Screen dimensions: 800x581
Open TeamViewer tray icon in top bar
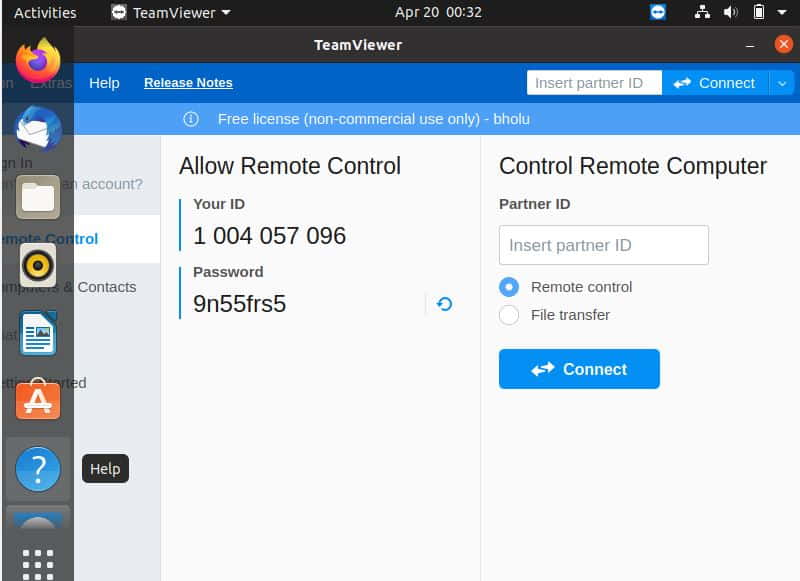click(x=658, y=12)
